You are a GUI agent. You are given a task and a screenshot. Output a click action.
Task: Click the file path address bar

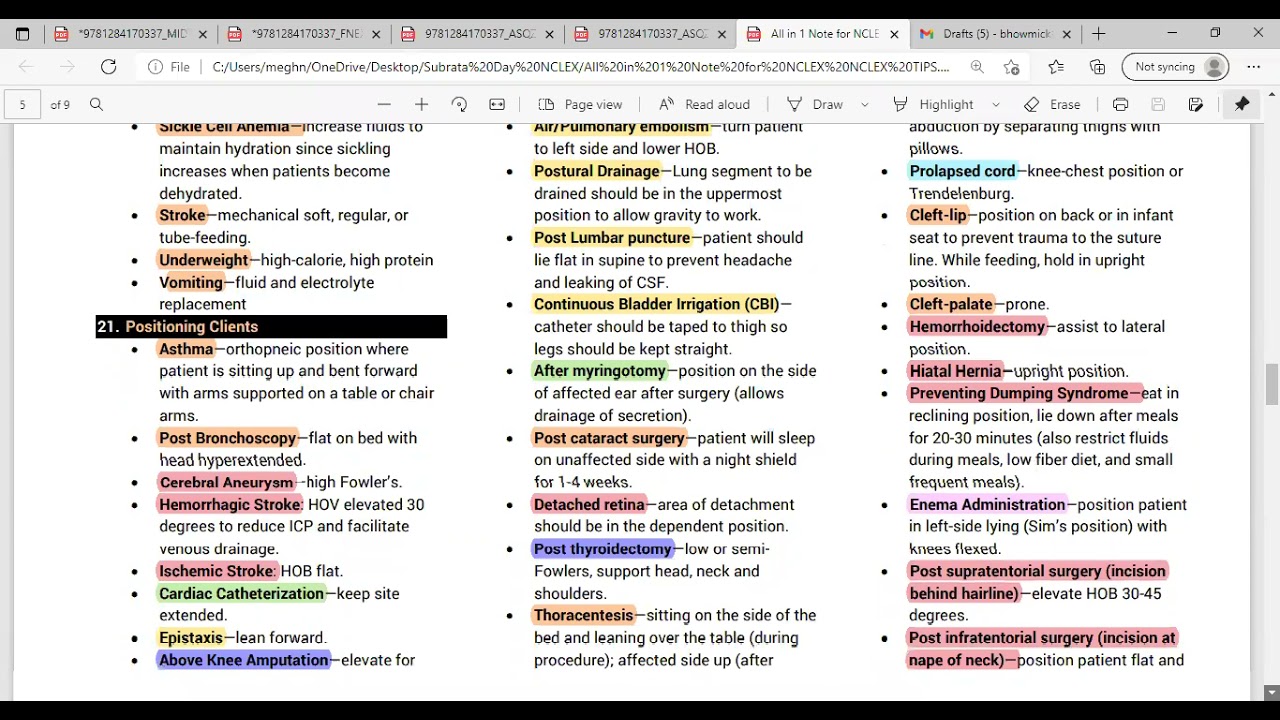point(580,67)
